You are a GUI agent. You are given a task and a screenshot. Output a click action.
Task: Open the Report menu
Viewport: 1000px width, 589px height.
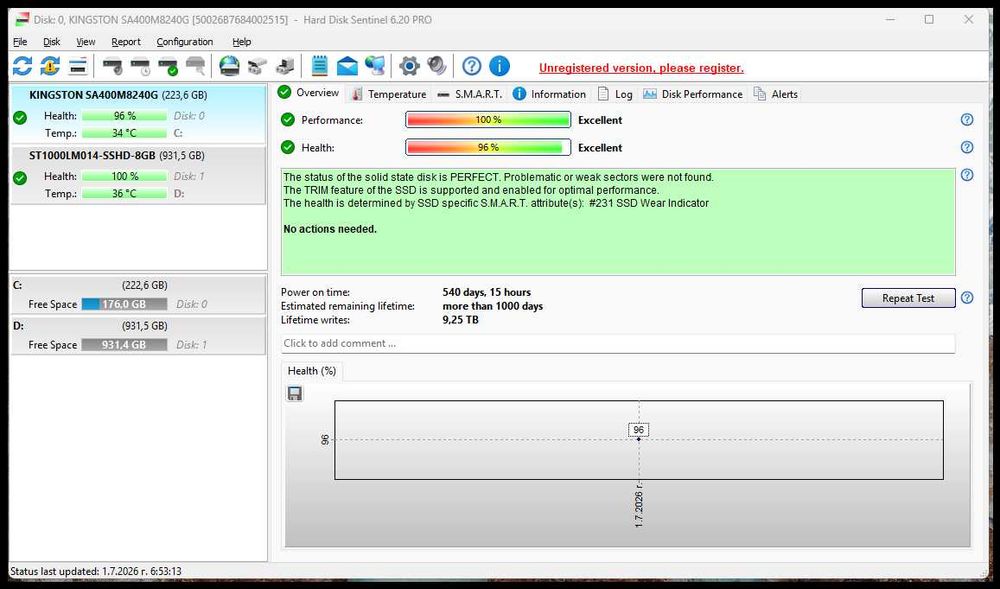point(126,41)
